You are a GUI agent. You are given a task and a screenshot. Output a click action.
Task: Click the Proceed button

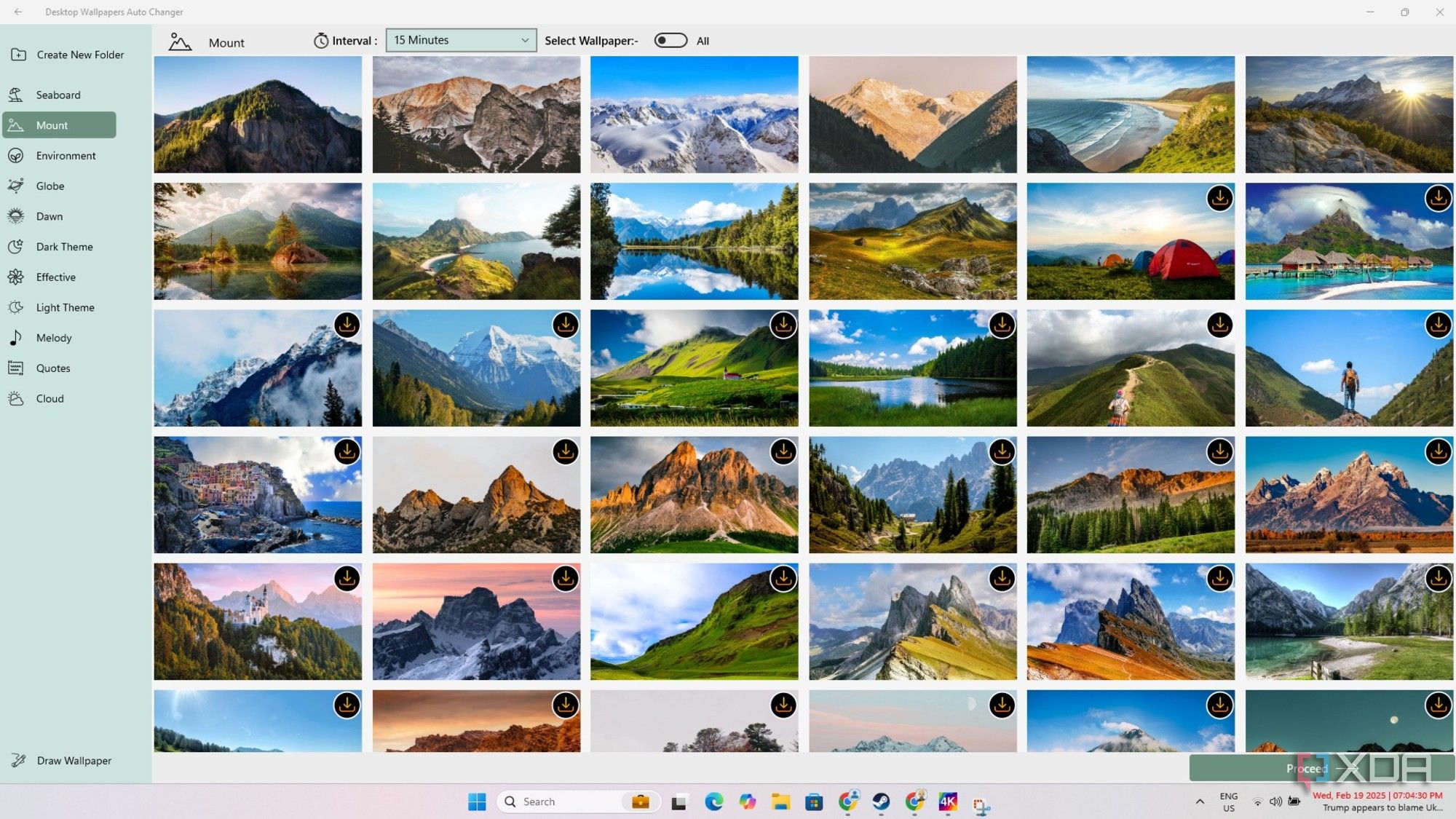[x=1306, y=768]
